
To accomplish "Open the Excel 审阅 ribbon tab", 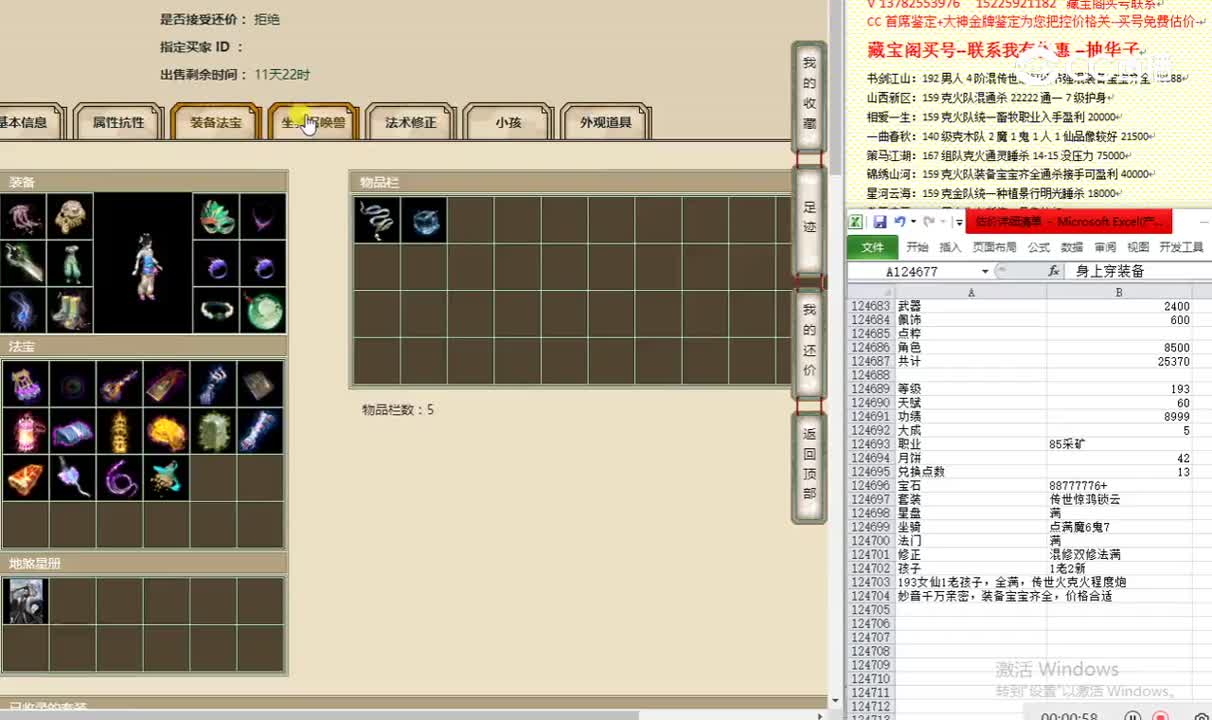I will (x=1105, y=247).
